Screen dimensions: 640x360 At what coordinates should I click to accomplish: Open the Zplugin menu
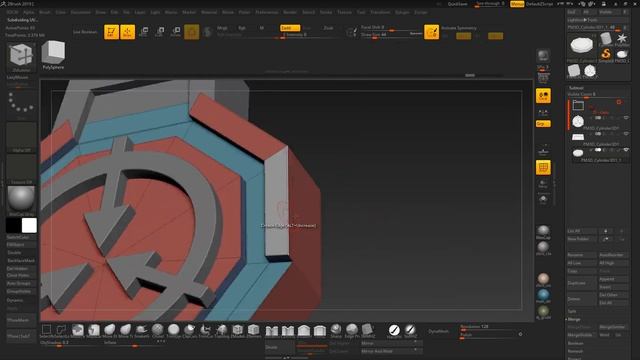click(x=402, y=12)
